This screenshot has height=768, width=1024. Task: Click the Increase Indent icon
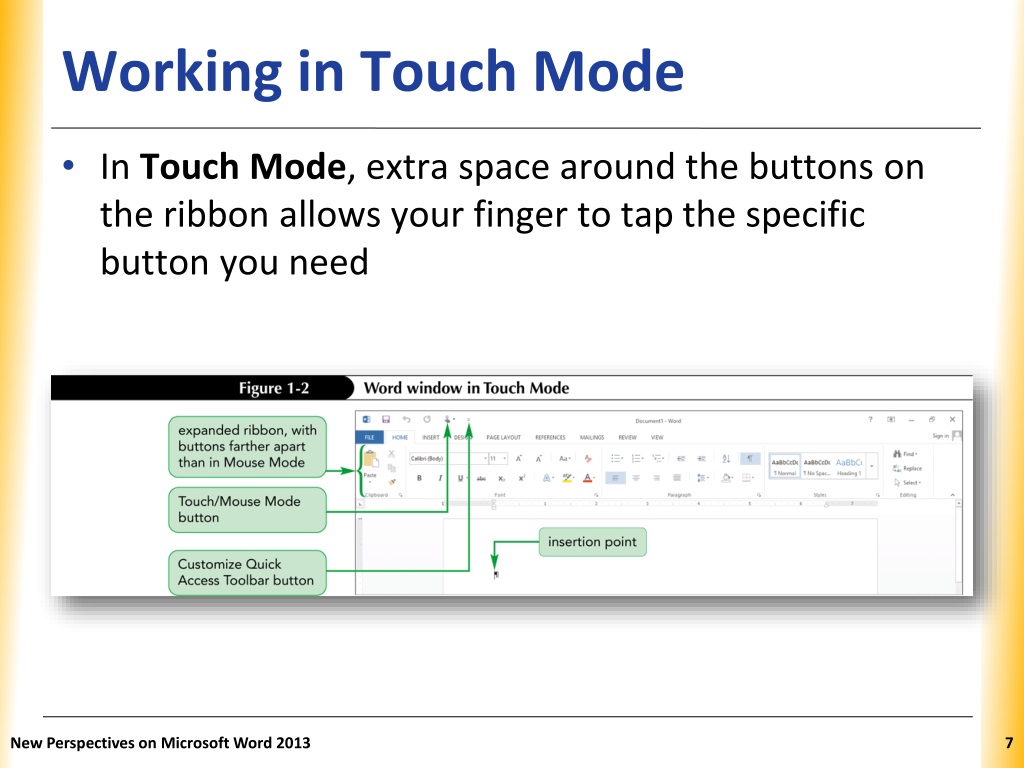click(701, 458)
